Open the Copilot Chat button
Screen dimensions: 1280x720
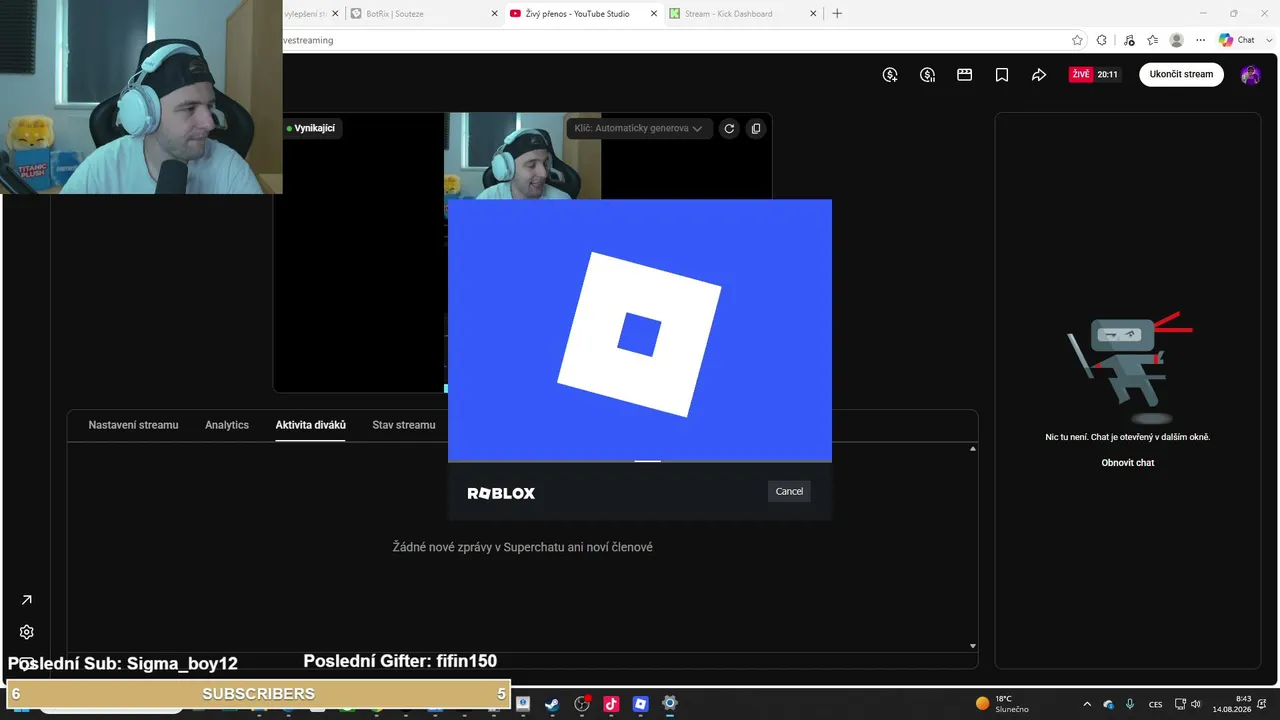click(x=1237, y=40)
